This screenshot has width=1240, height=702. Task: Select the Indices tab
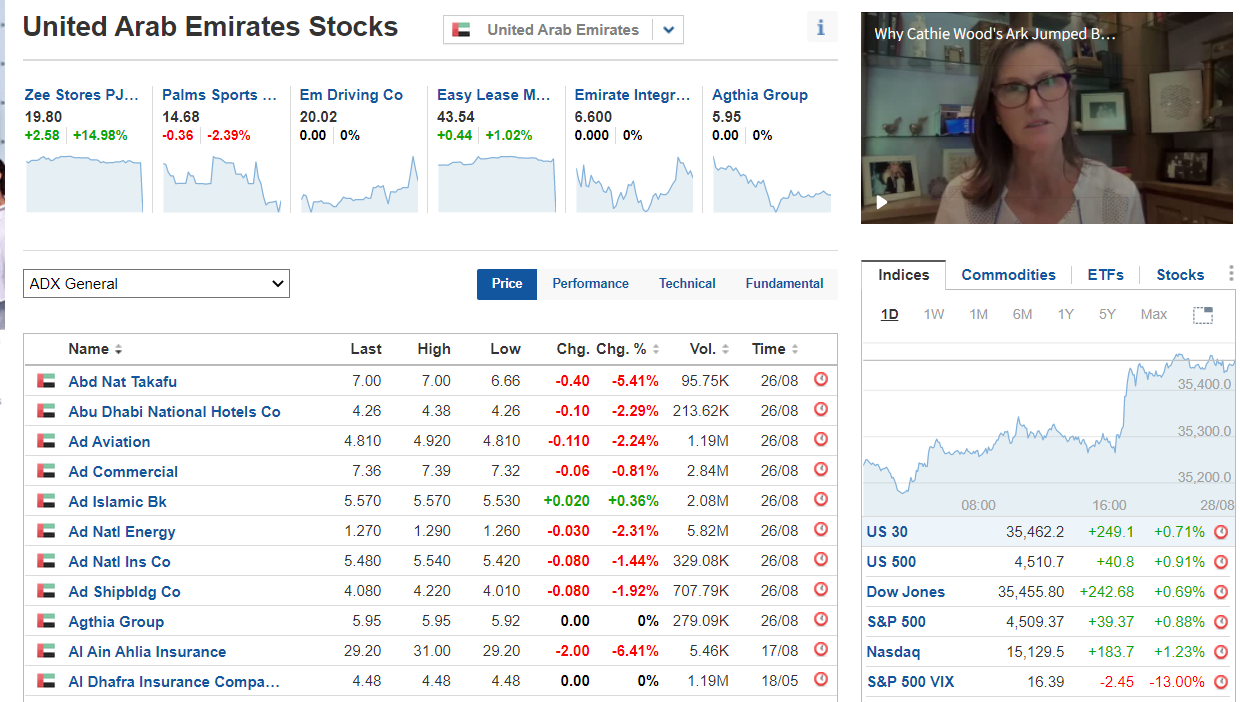click(904, 275)
